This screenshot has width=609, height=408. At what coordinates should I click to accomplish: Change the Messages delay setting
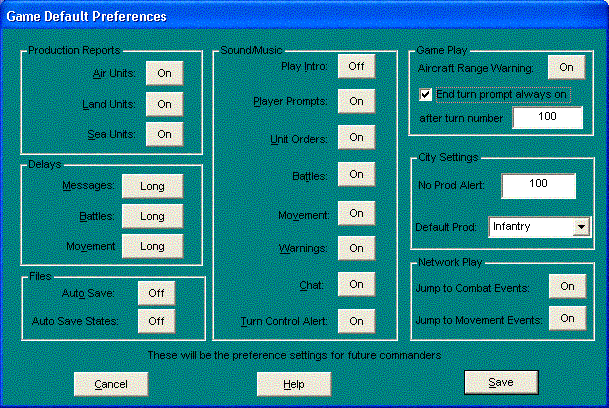click(x=152, y=186)
